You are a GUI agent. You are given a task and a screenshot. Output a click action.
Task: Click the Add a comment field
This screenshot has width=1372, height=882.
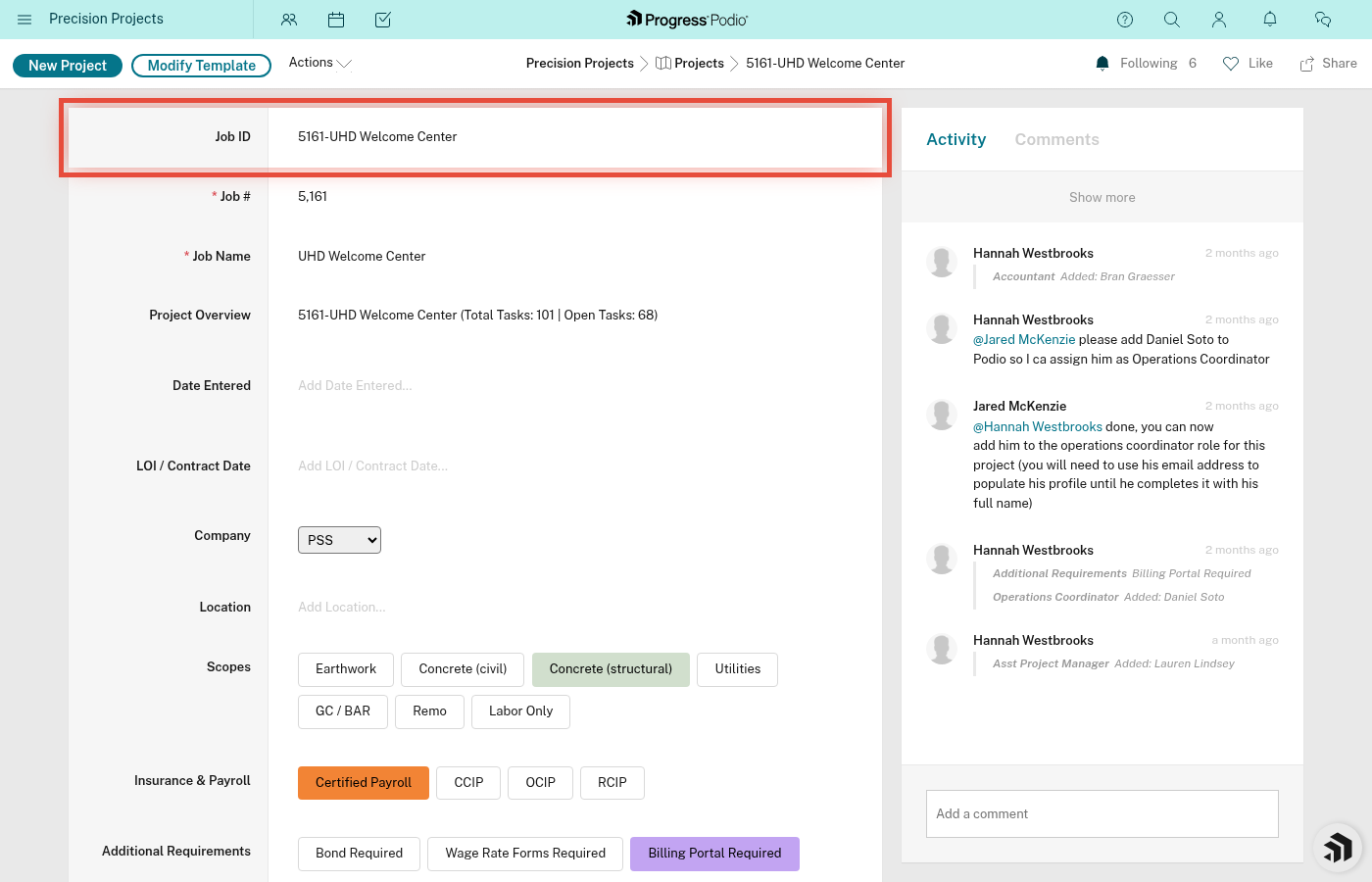pyautogui.click(x=1102, y=813)
